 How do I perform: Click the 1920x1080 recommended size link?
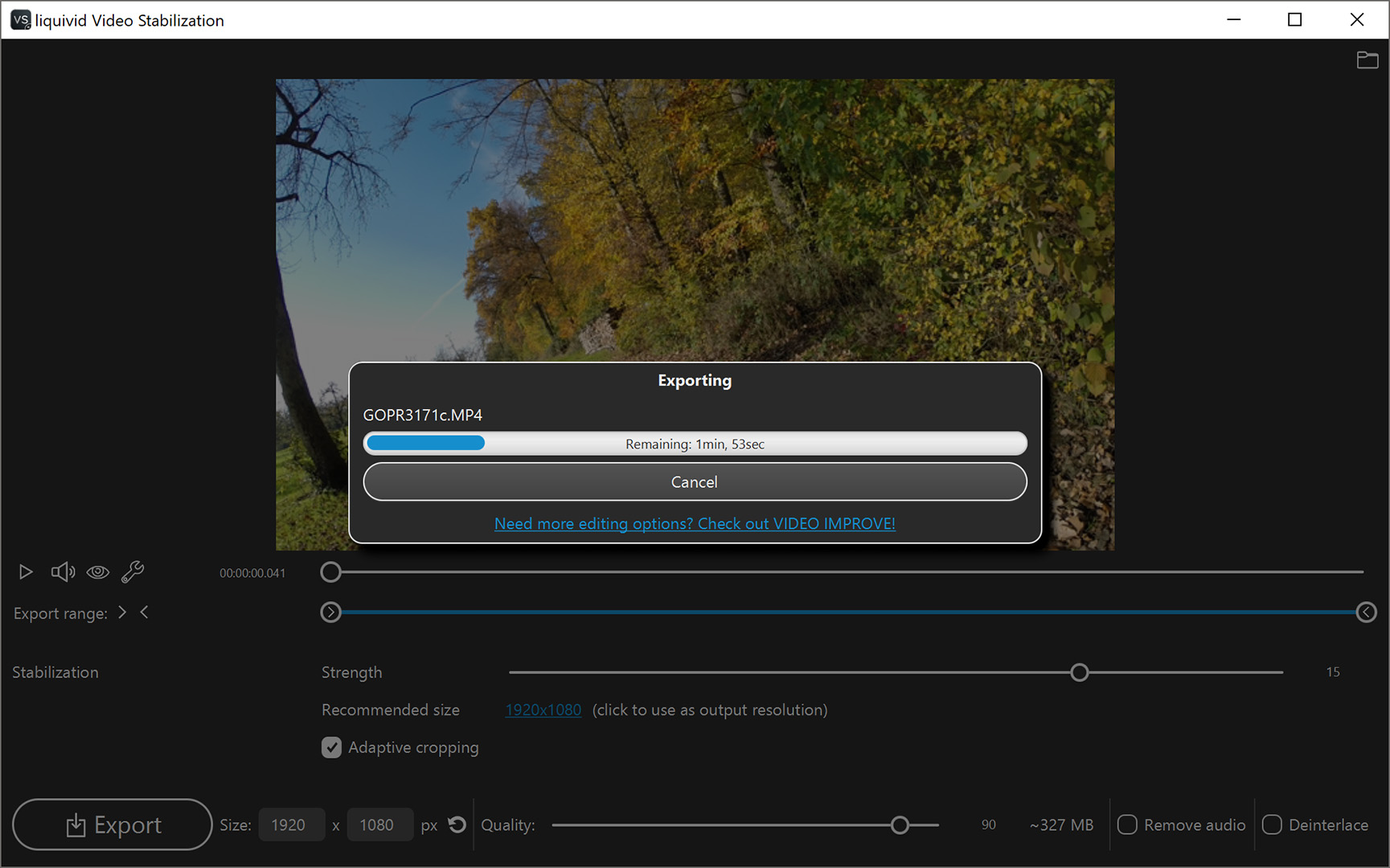(543, 710)
